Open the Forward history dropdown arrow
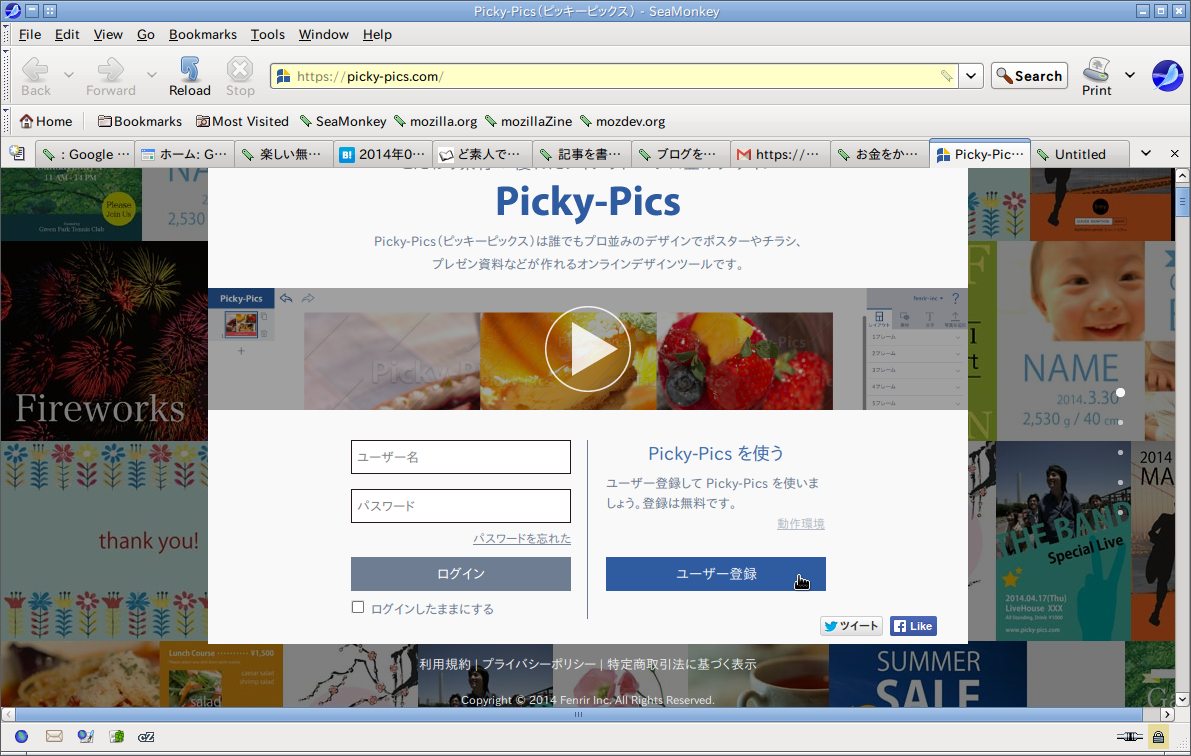 pos(152,75)
